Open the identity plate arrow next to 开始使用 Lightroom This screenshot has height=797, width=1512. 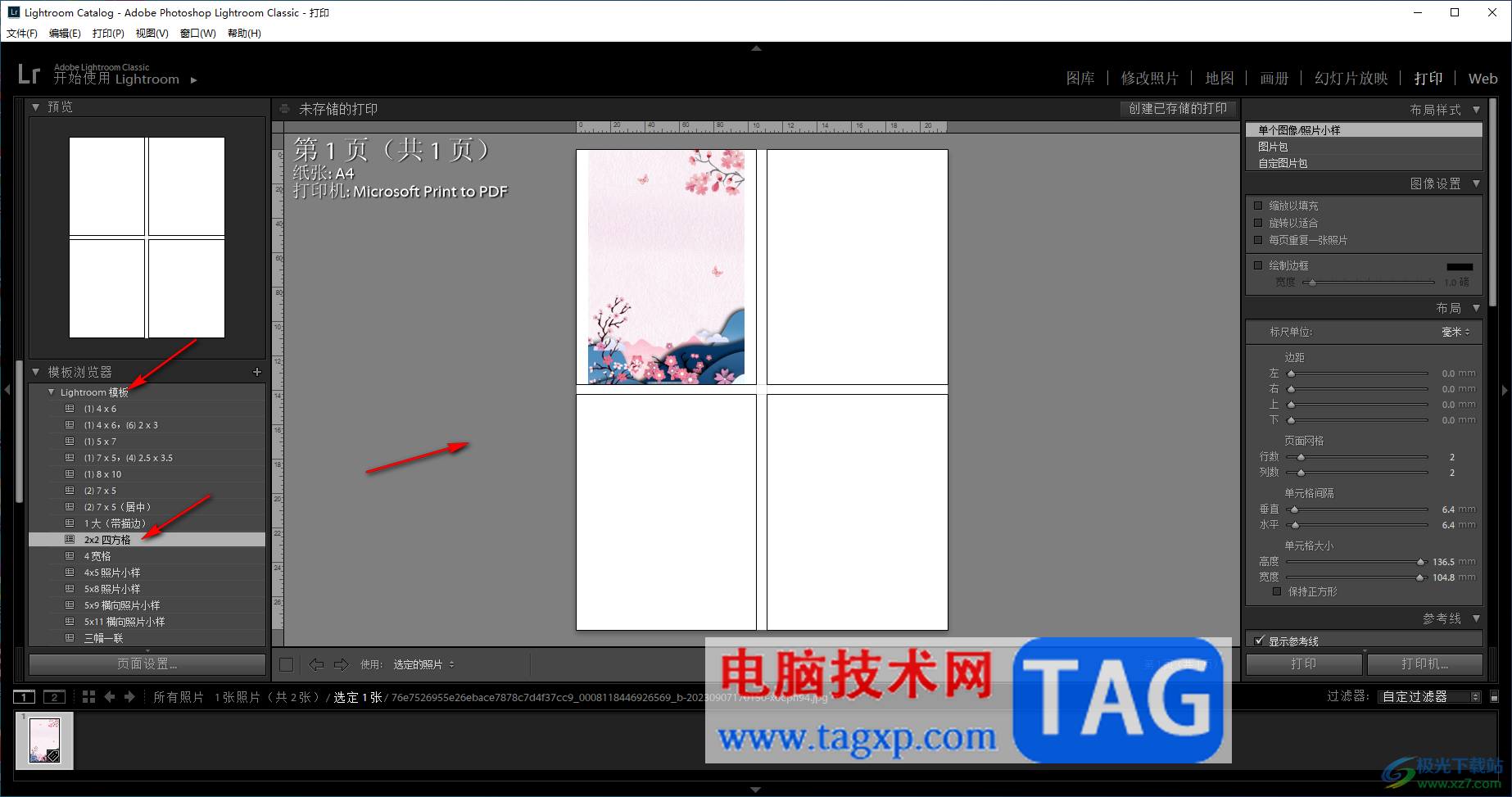click(x=194, y=80)
